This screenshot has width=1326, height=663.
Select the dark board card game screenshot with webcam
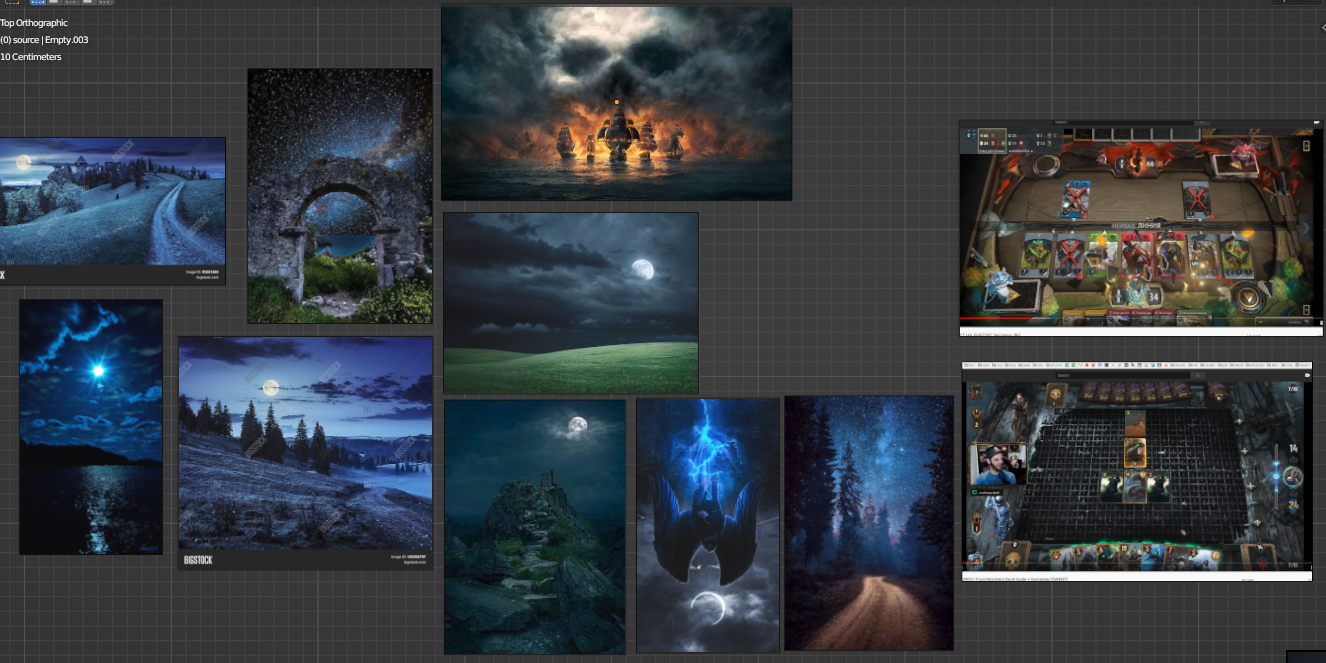click(1137, 472)
